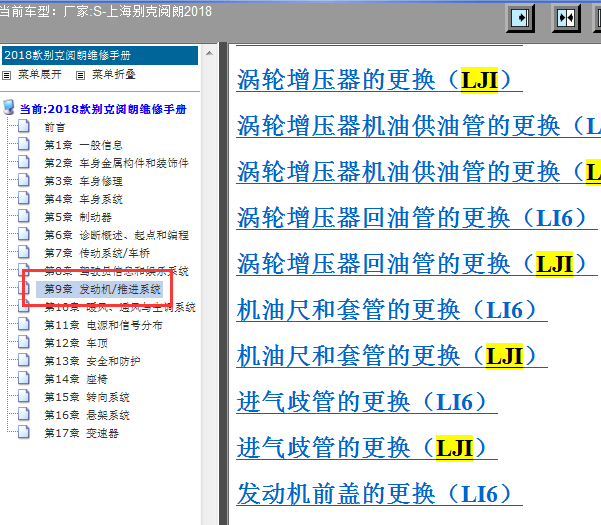Open link 涡轮增压器回油管的更换（LJI）
This screenshot has height=525, width=601.
[x=417, y=264]
